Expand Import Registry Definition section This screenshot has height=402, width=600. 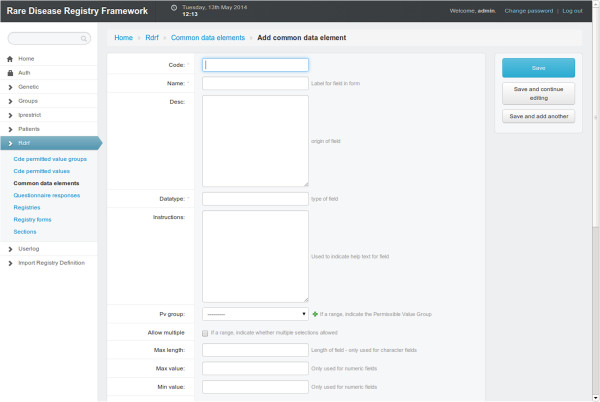pos(51,262)
